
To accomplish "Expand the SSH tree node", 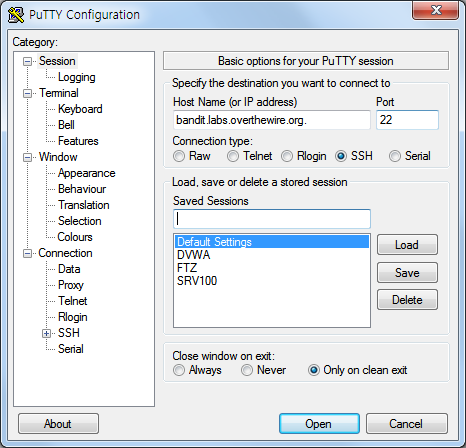I will (47, 333).
